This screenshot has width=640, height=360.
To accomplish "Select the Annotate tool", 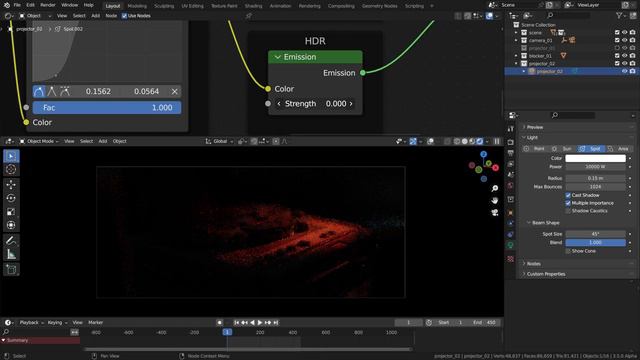I will (11, 240).
